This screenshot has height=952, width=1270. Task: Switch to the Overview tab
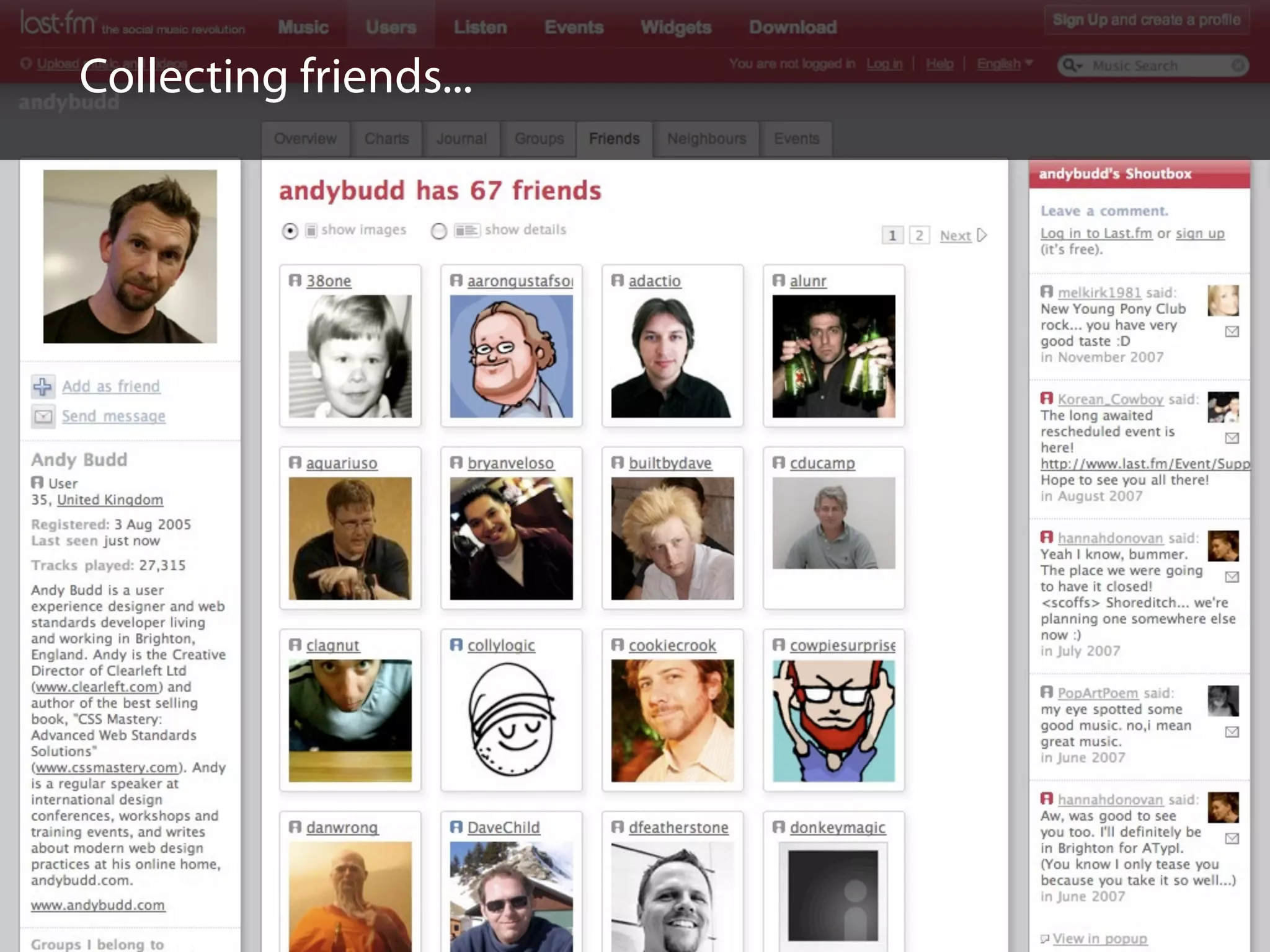305,138
